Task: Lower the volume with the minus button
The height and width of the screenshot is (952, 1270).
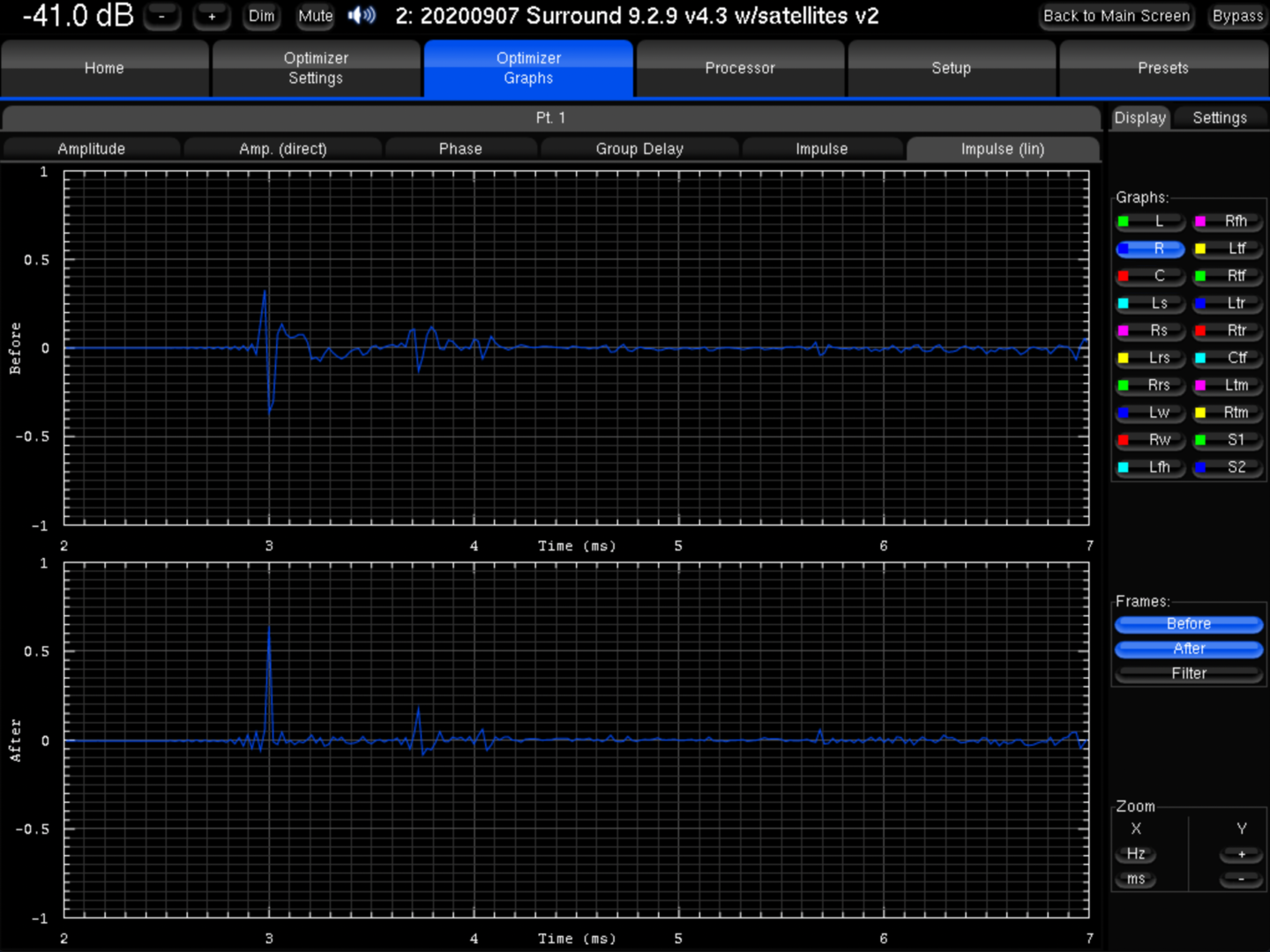Action: coord(161,16)
